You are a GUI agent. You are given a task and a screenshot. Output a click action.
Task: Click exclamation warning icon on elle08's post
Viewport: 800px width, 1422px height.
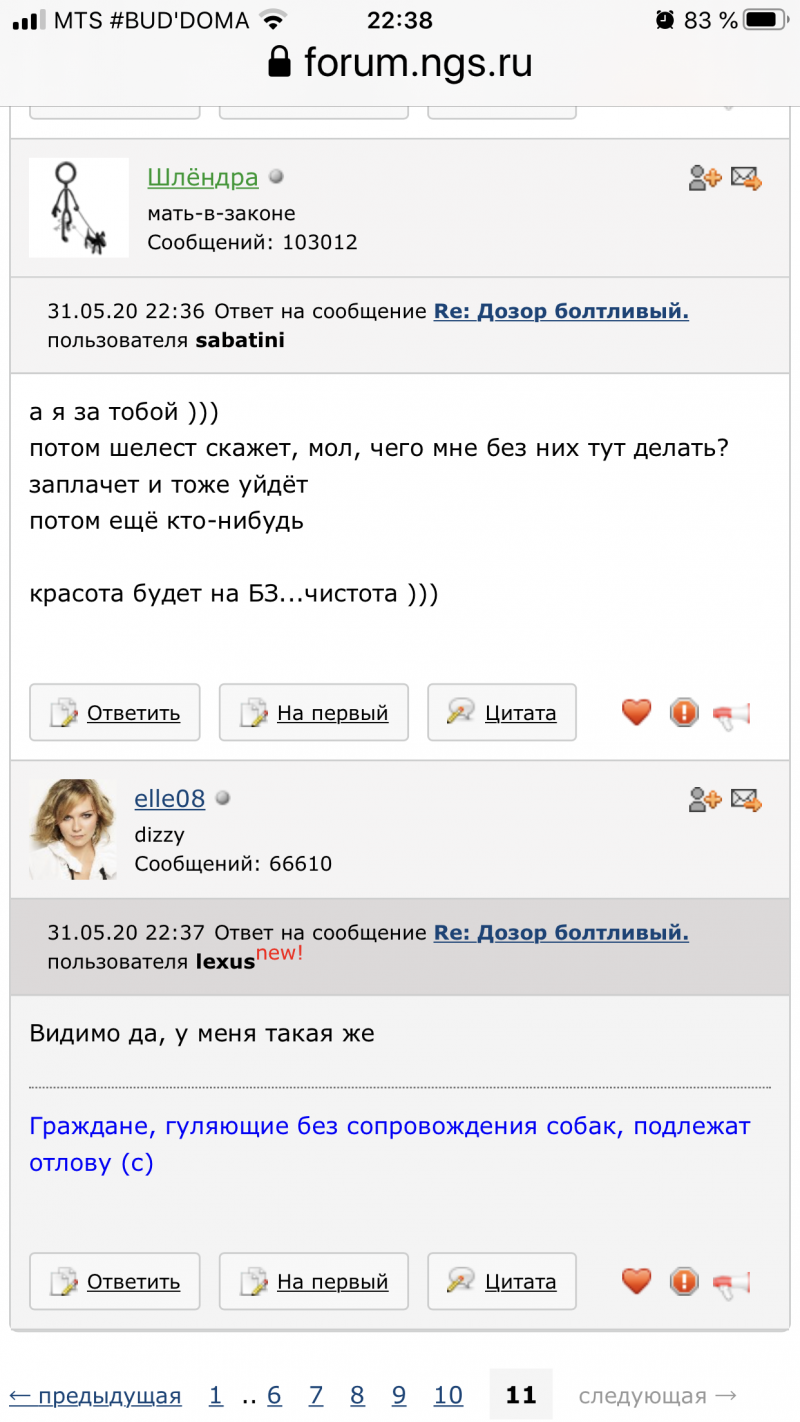click(684, 1281)
